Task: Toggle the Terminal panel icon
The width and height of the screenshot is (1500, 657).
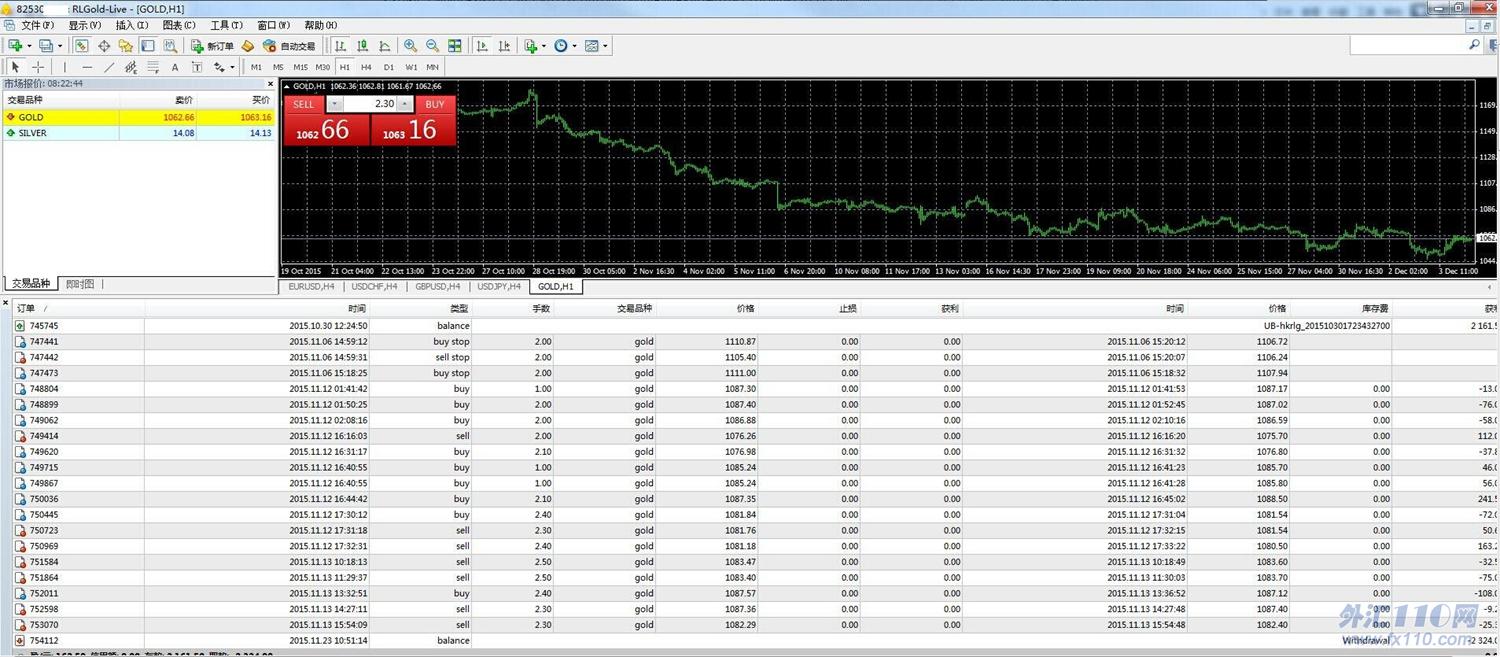Action: pyautogui.click(x=148, y=46)
